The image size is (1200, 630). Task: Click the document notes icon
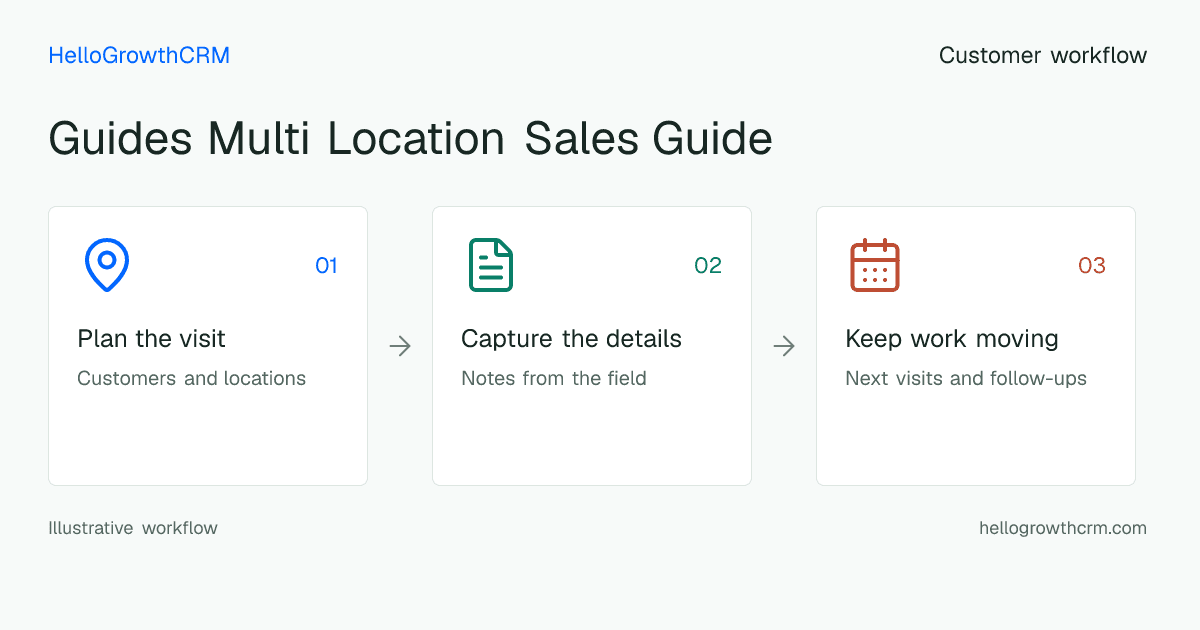click(491, 265)
